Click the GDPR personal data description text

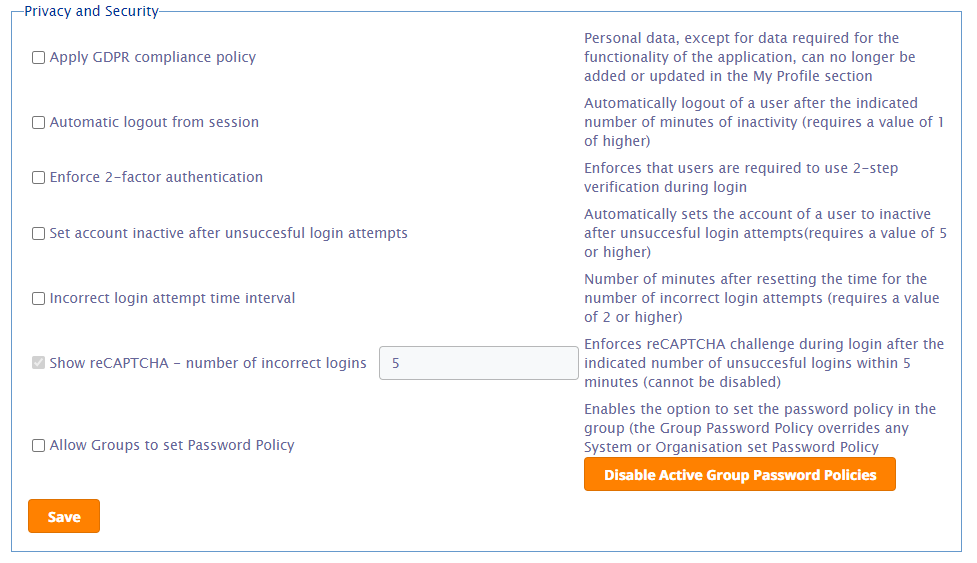(749, 57)
